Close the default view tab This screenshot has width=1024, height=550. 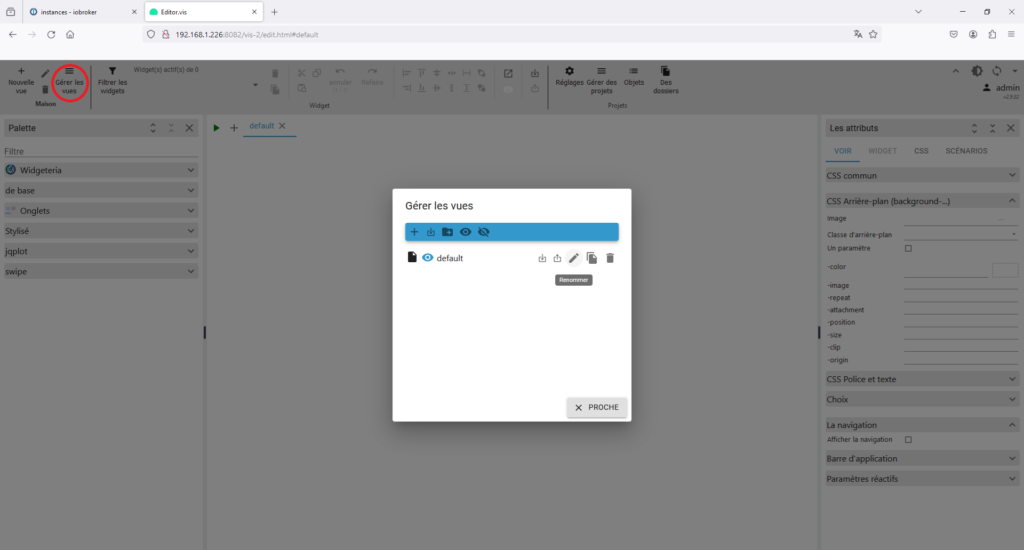tap(282, 126)
